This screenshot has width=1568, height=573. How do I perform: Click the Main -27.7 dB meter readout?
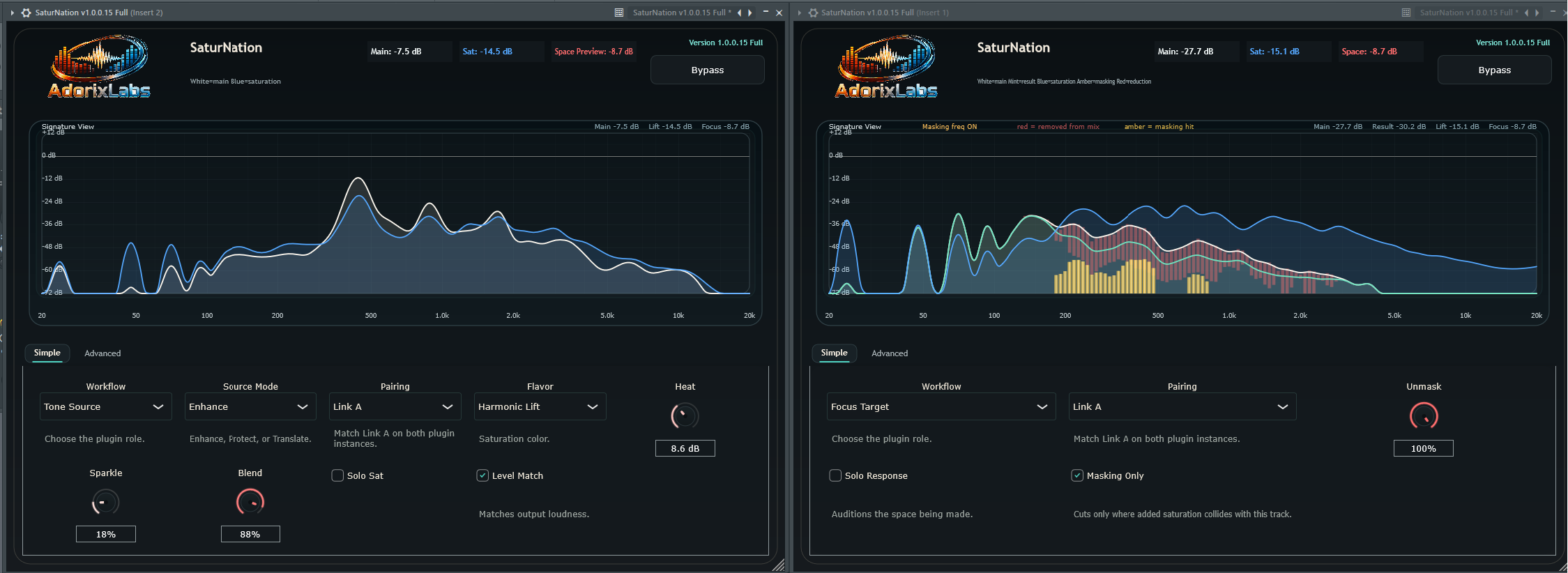[1197, 52]
